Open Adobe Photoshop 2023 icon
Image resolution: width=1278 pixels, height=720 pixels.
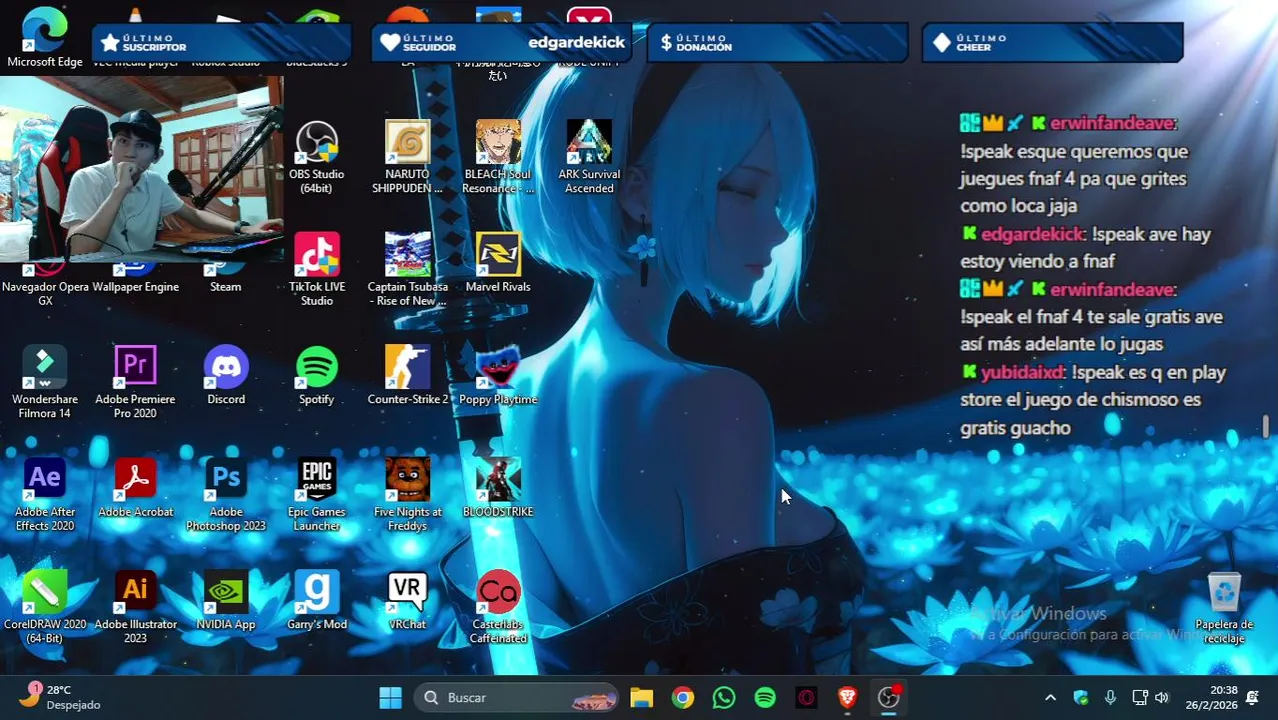pos(226,495)
